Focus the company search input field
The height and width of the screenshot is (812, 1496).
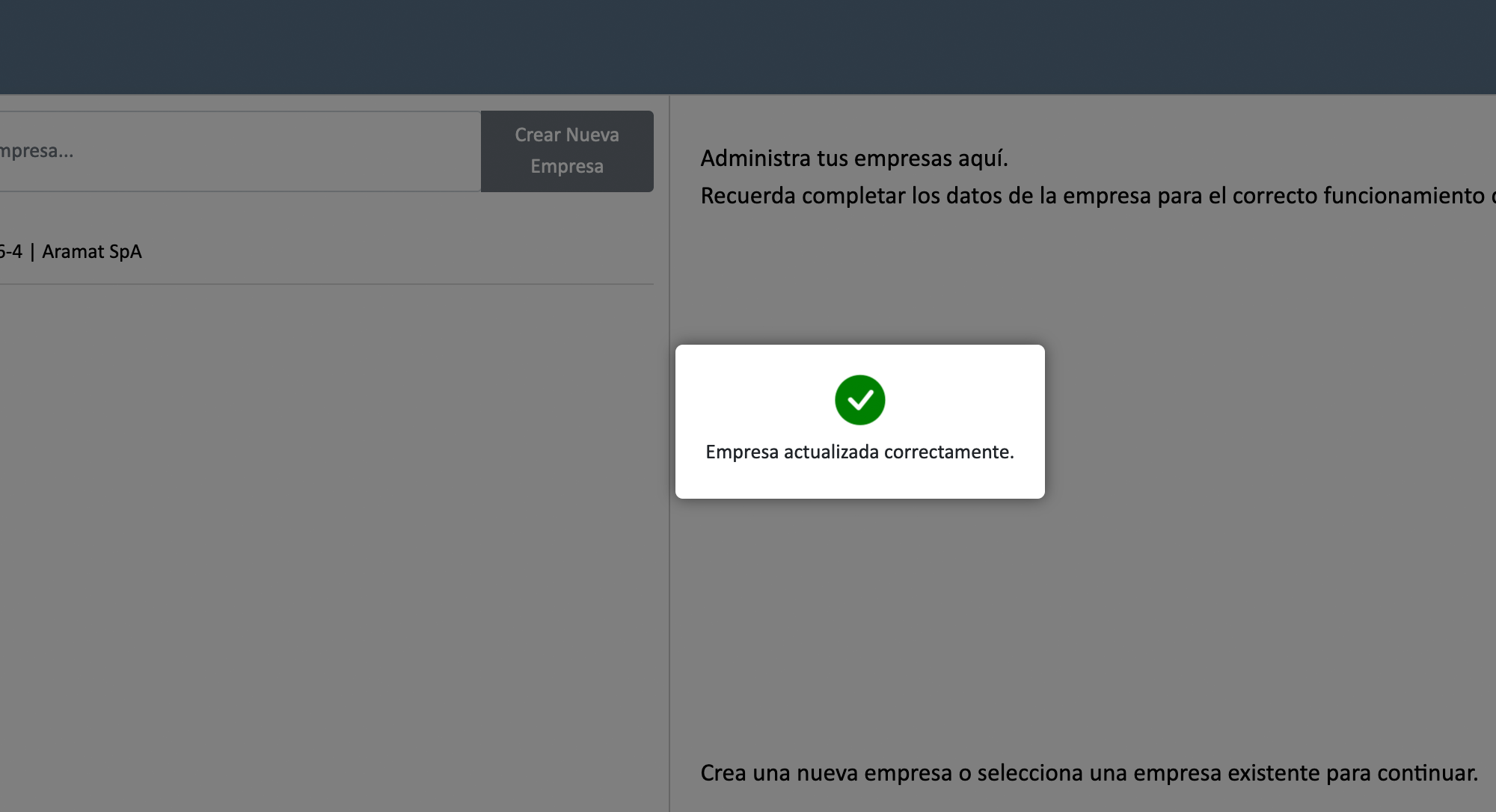[x=239, y=151]
